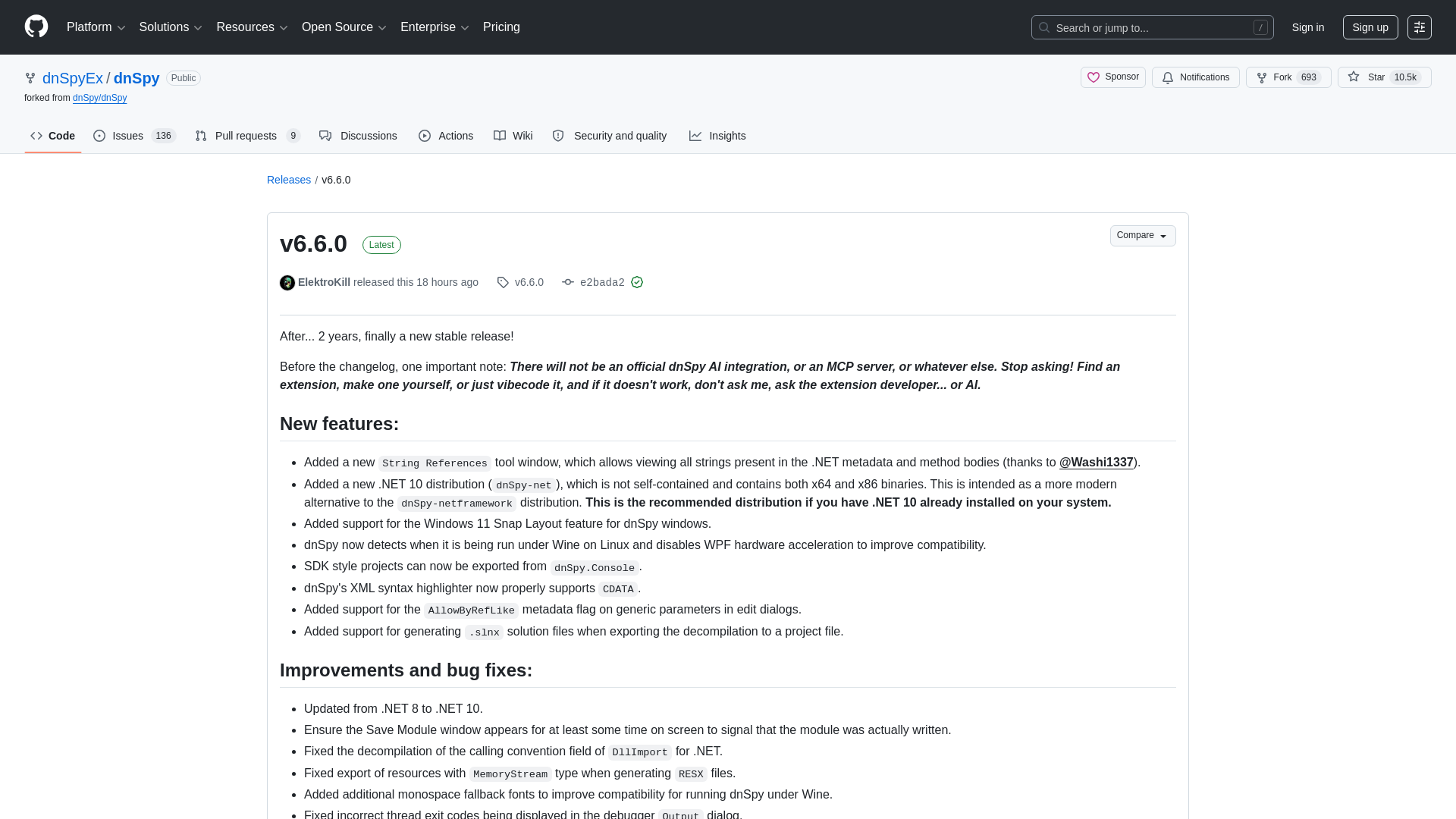Open the ElektroKill author profile

tap(324, 282)
